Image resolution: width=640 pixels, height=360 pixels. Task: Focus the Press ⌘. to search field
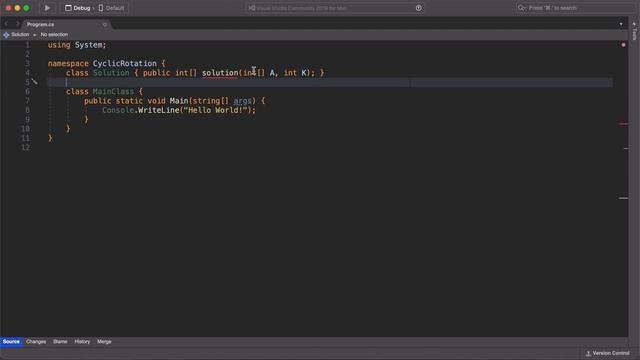pyautogui.click(x=576, y=8)
